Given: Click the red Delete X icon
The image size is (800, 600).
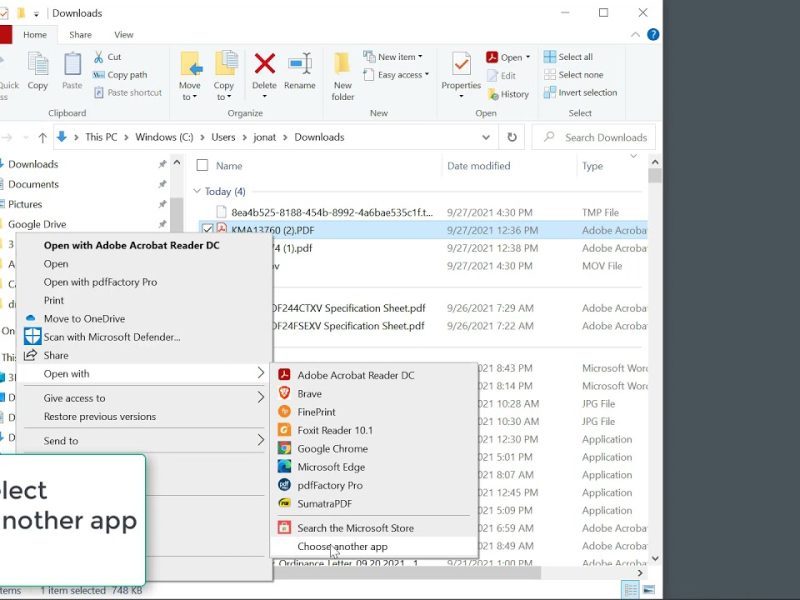Looking at the screenshot, I should click(265, 64).
